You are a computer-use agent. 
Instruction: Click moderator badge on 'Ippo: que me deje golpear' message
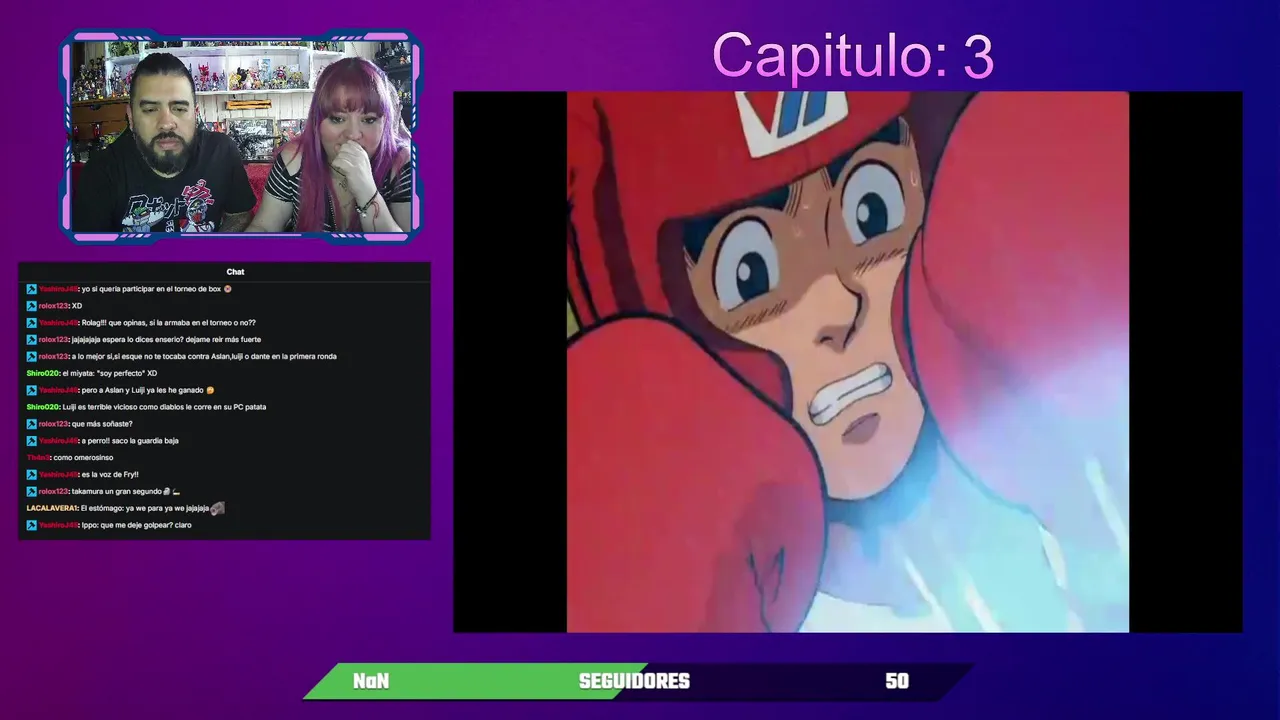pos(31,525)
